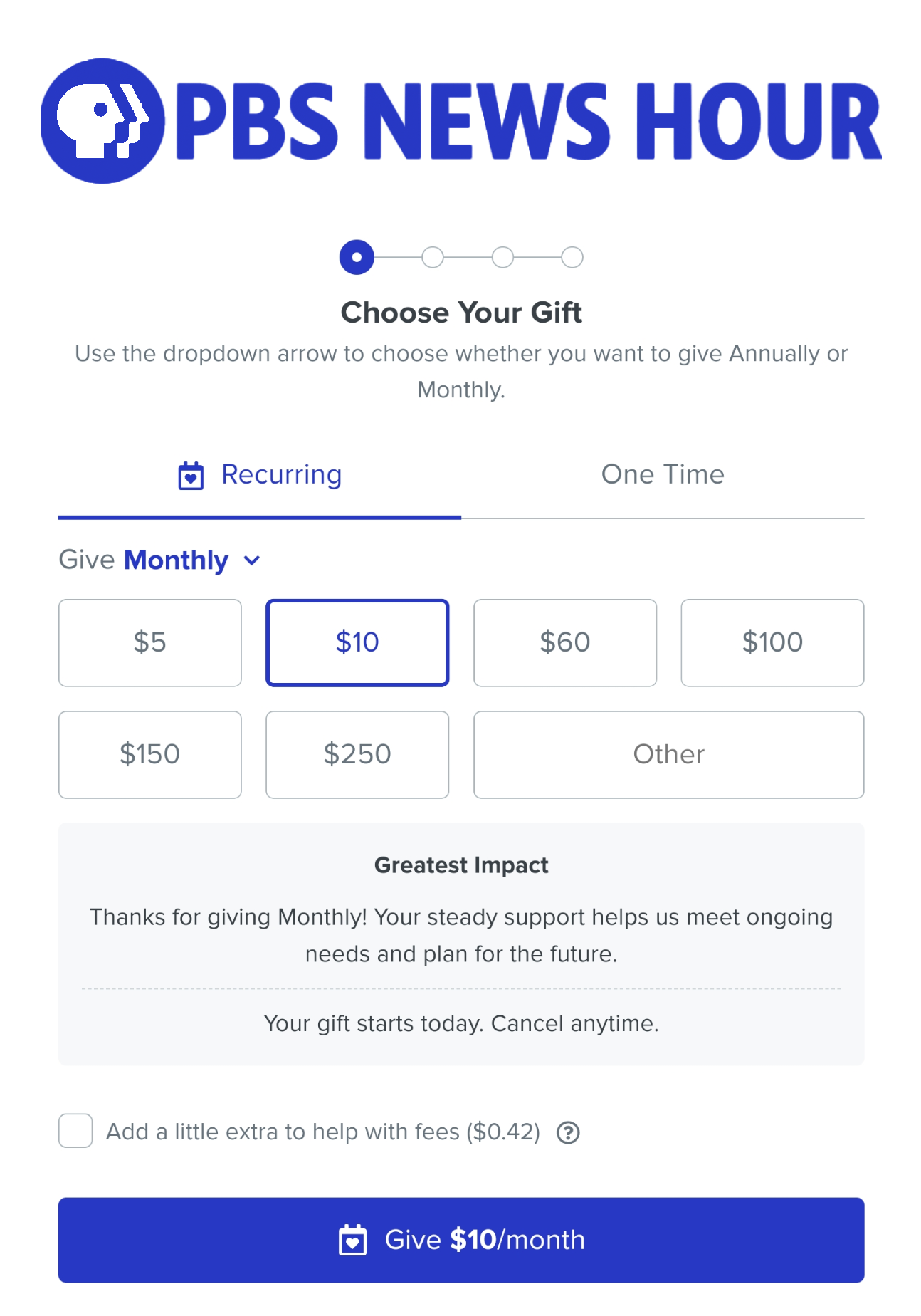Open the Monthly frequency selector text
This screenshot has height=1316, width=921.
point(176,560)
